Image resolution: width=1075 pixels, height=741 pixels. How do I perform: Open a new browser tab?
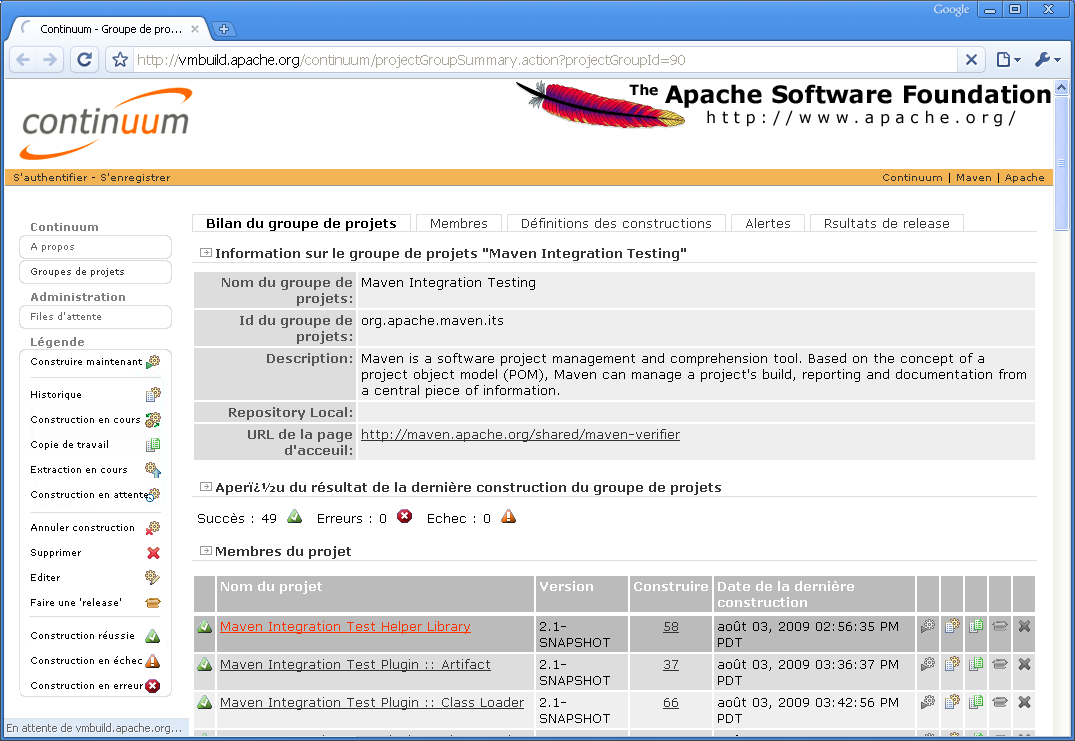coord(224,29)
